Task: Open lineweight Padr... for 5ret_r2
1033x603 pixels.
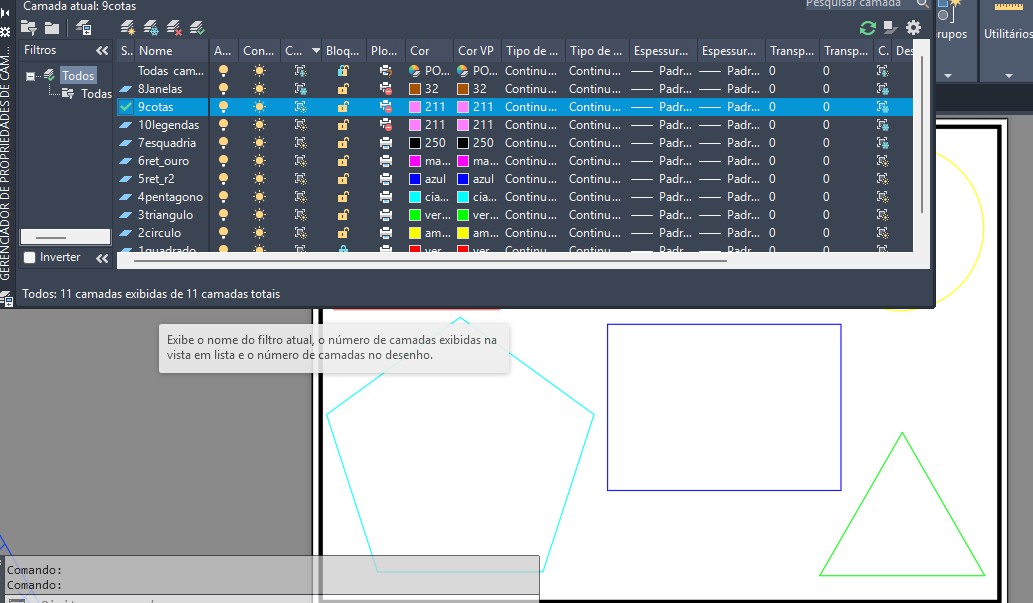Action: (661, 179)
